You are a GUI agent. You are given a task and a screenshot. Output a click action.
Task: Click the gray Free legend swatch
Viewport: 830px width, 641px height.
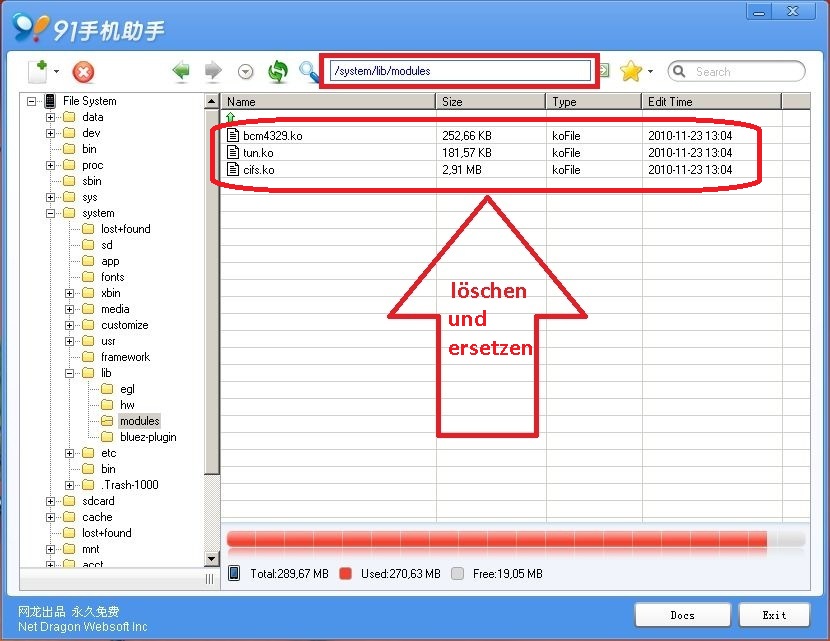(x=457, y=574)
